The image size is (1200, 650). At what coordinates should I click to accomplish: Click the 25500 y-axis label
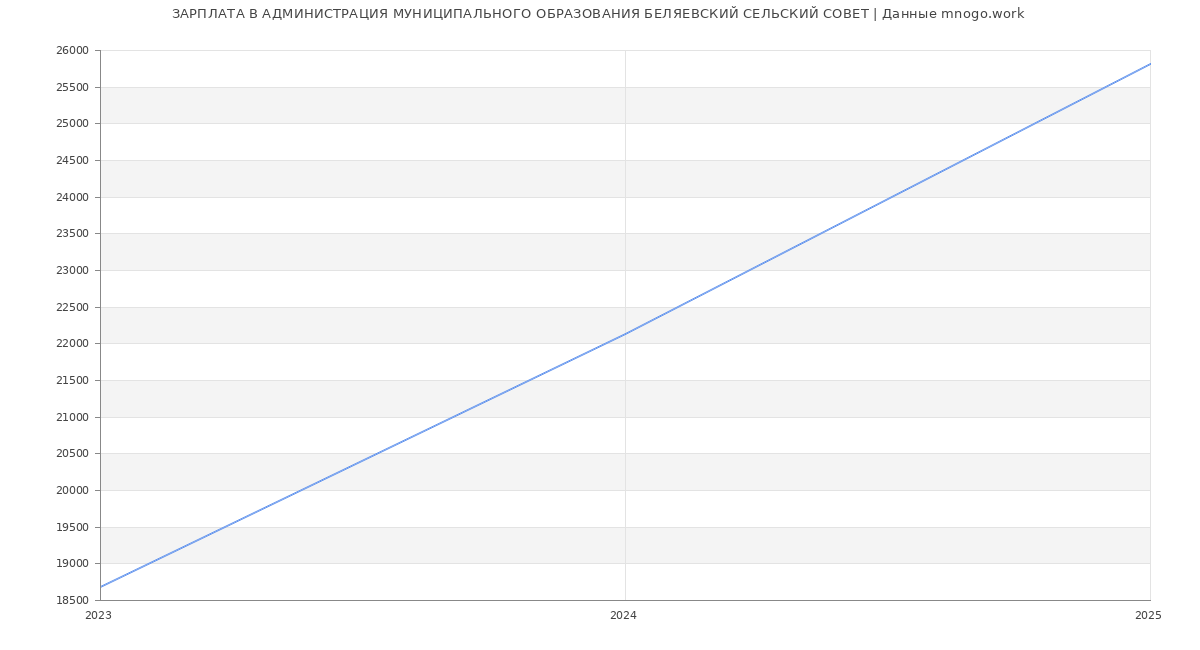click(72, 88)
